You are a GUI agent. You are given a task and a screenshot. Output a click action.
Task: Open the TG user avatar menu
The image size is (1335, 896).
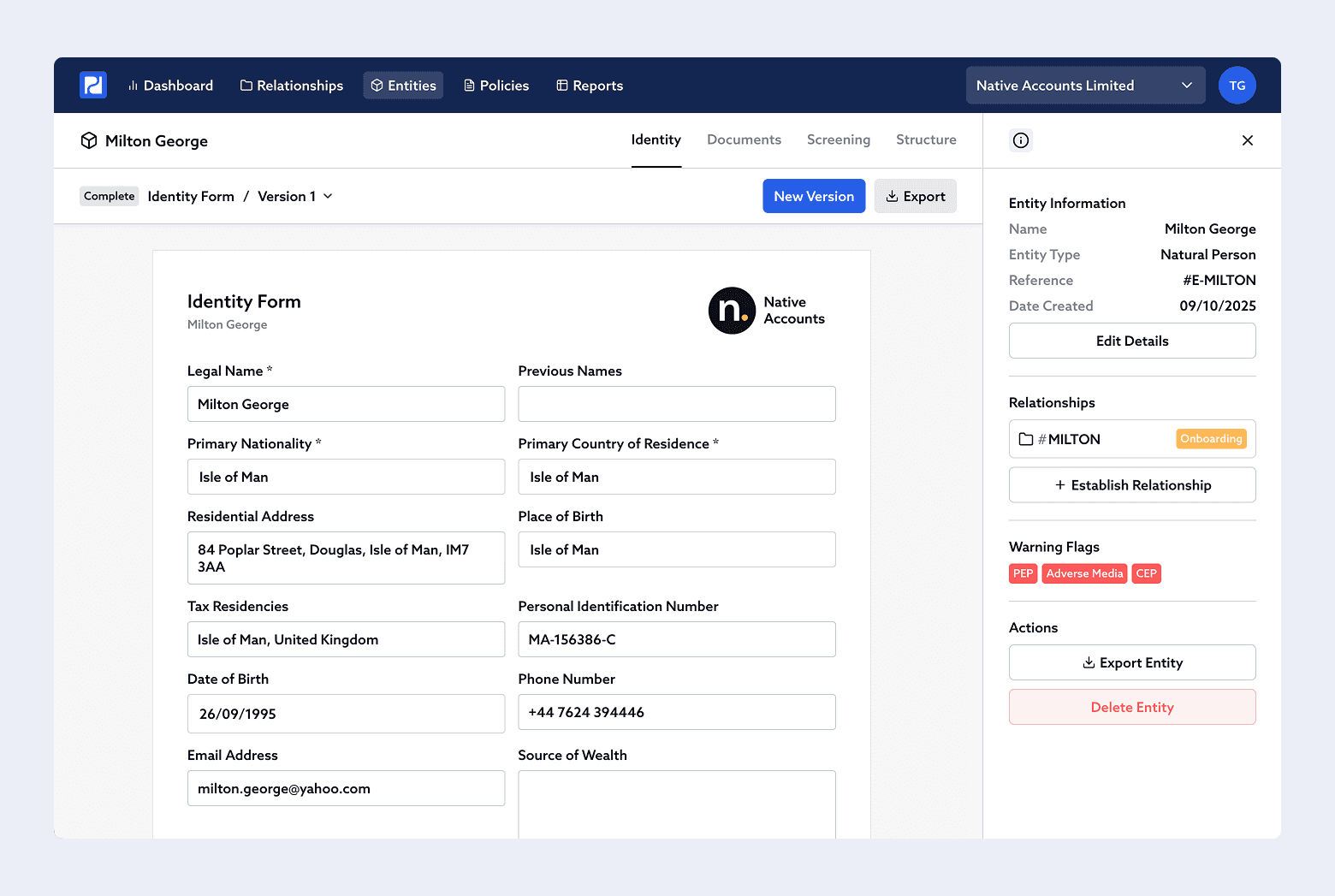(1237, 85)
